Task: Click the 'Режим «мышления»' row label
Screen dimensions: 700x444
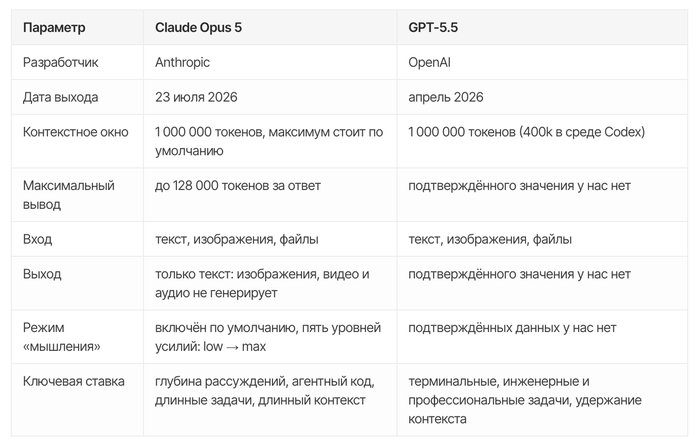Action: [62, 337]
